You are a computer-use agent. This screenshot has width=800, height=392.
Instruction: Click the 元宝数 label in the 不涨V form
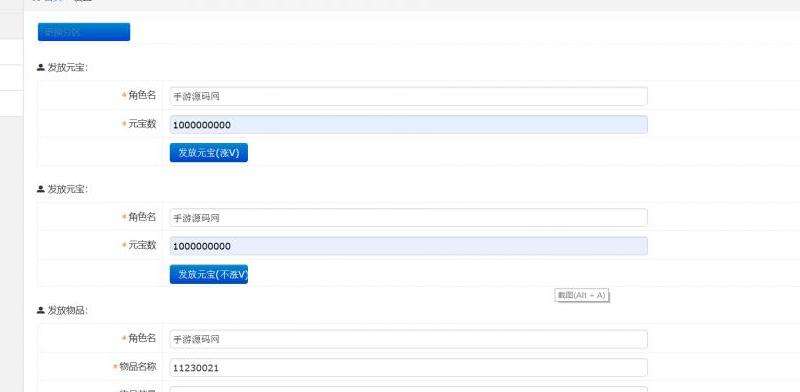pyautogui.click(x=142, y=245)
